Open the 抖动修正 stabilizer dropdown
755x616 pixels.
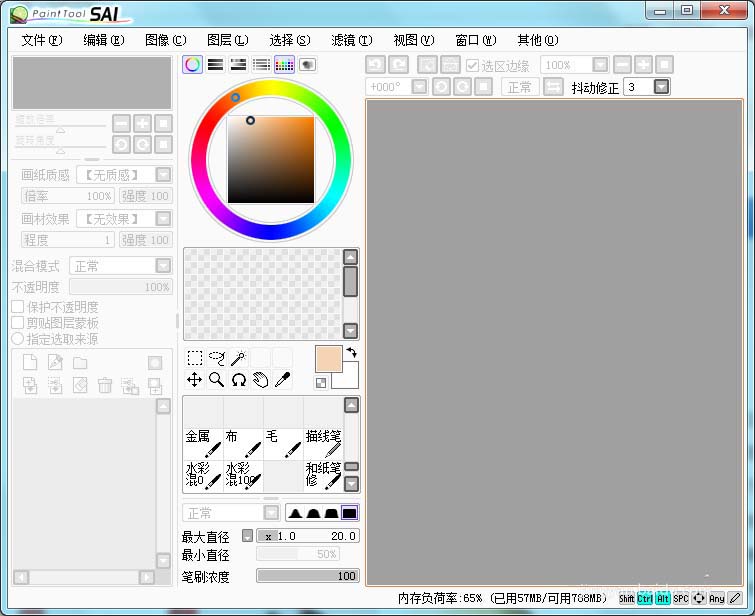[661, 87]
